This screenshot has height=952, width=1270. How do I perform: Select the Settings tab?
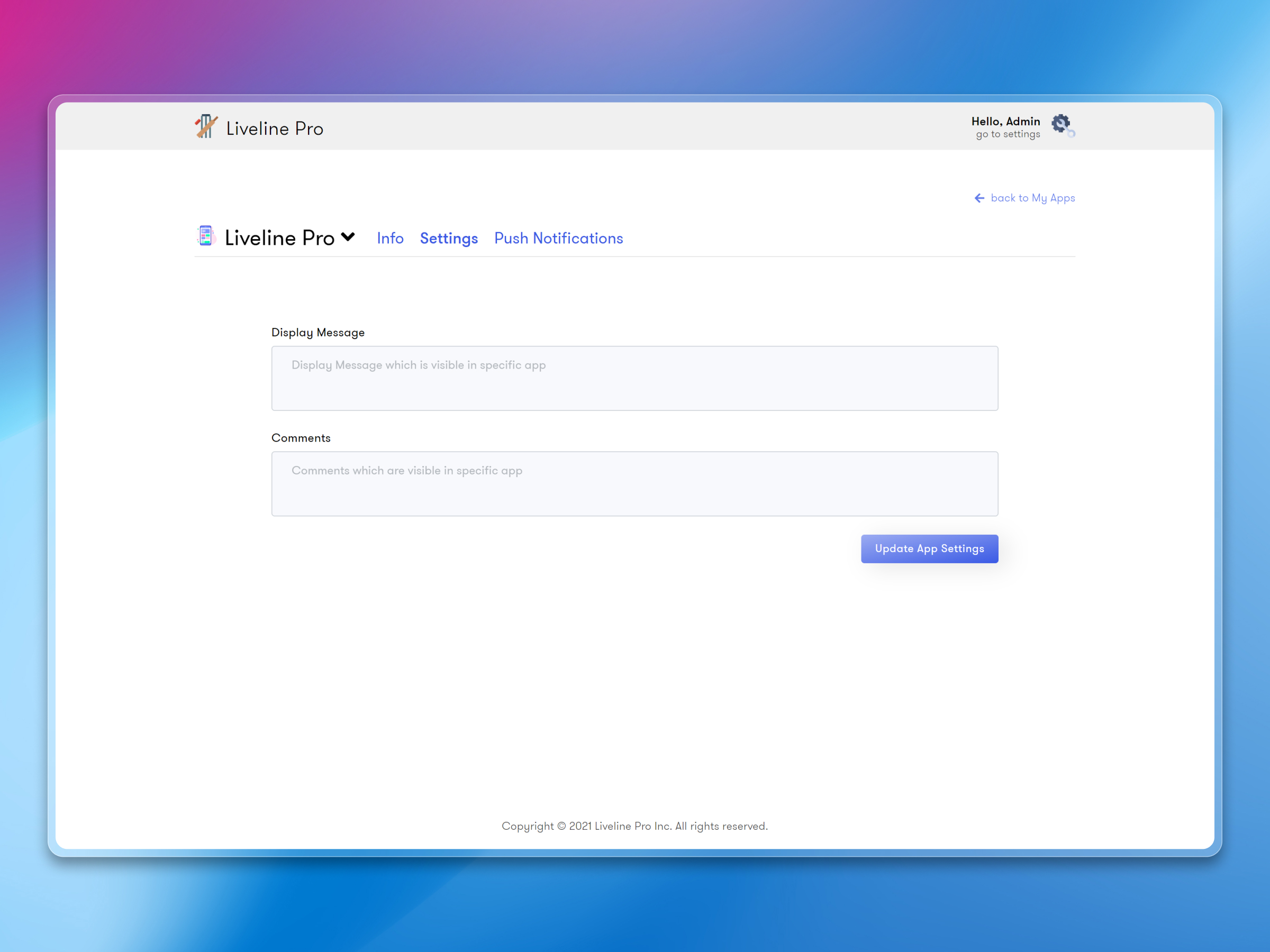pyautogui.click(x=448, y=238)
